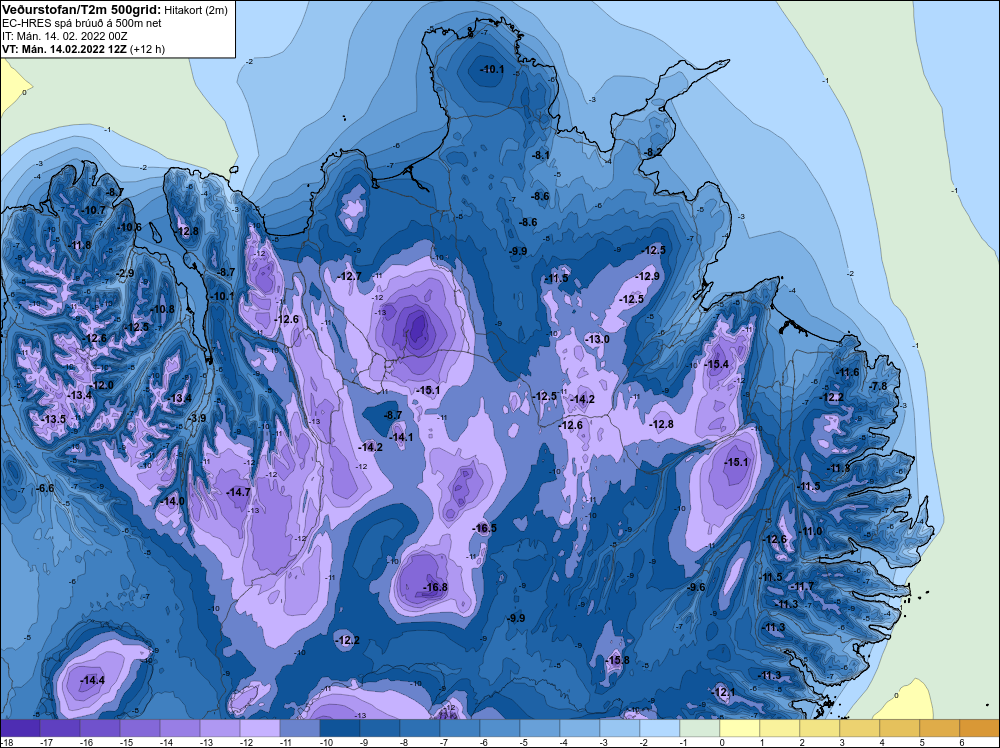The width and height of the screenshot is (1000, 748).
Task: Click the -11.7 temperature label
Action: tap(803, 586)
